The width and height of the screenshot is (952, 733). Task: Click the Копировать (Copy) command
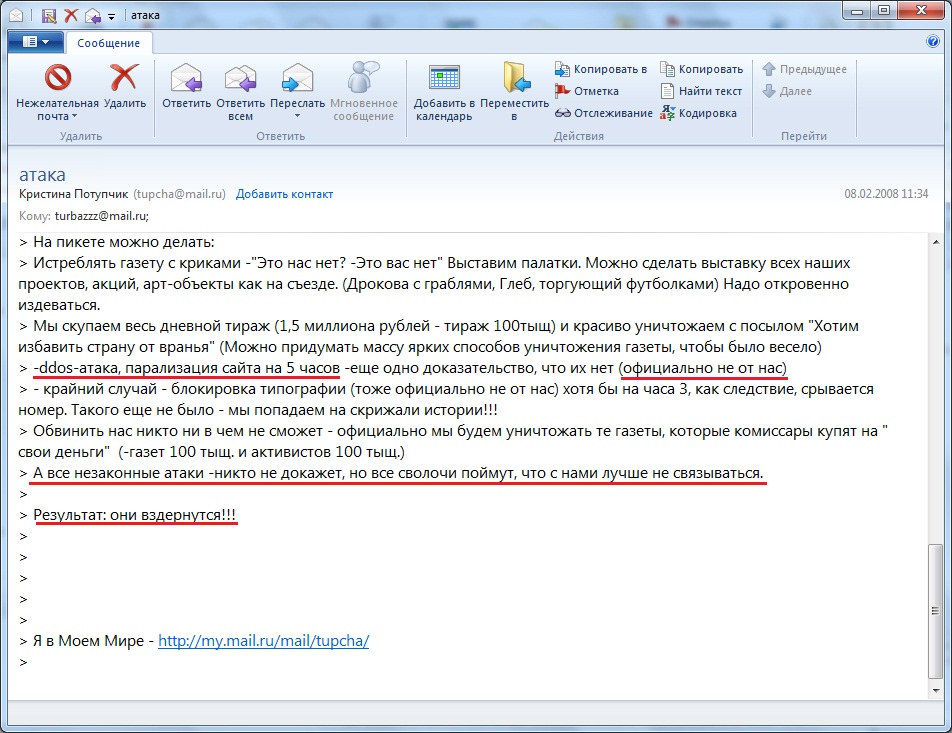coord(702,69)
